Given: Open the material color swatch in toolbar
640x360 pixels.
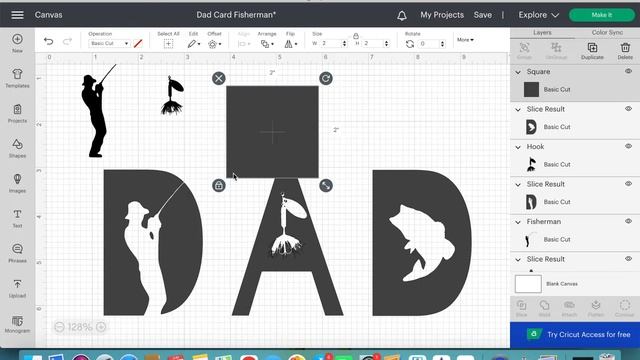Looking at the screenshot, I should coord(138,43).
